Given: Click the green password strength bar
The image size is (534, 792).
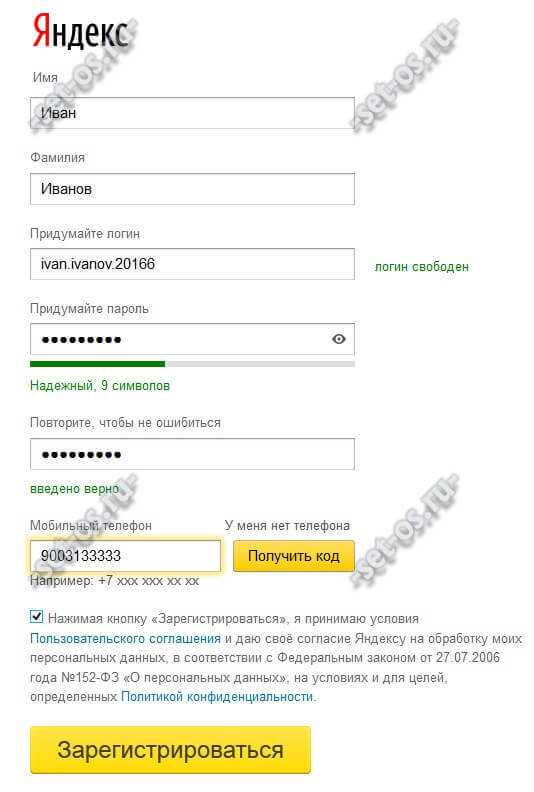Looking at the screenshot, I should 98,364.
